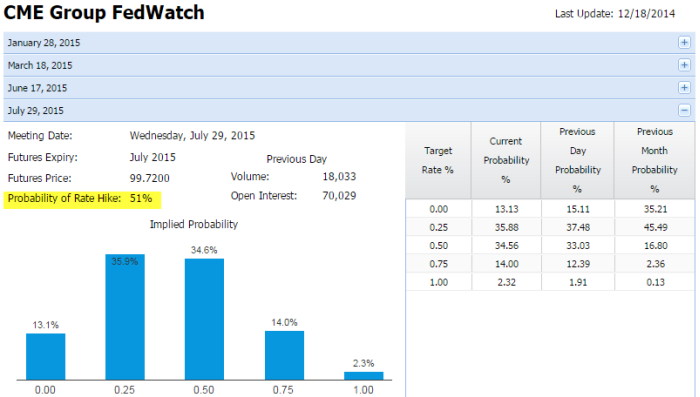This screenshot has width=700, height=397.
Task: Click the 15.11 previous day cell
Action: click(578, 209)
